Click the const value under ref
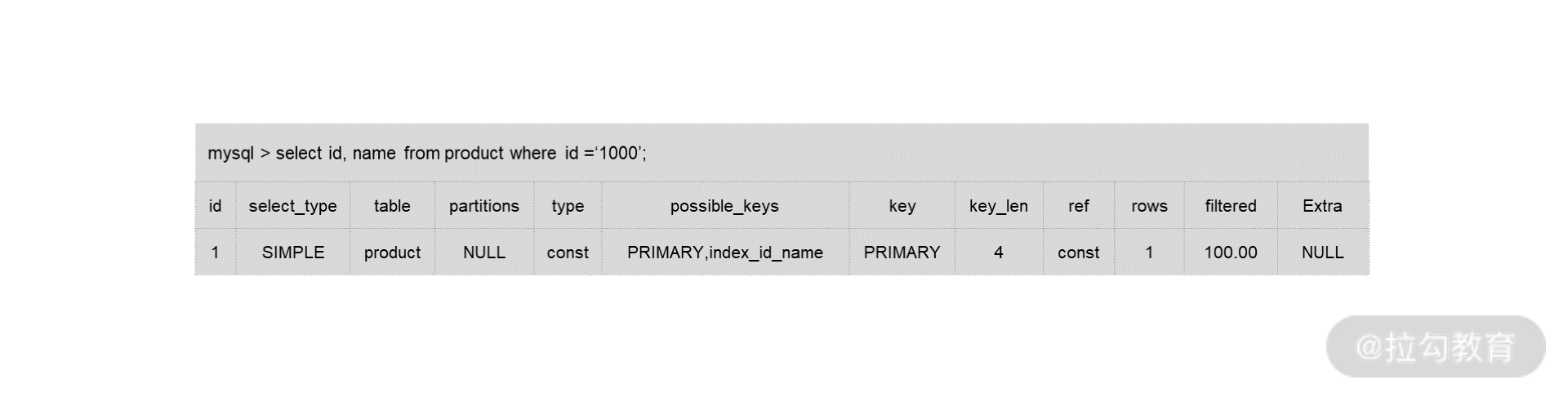Viewport: 1568px width, 398px height. coord(1078,253)
